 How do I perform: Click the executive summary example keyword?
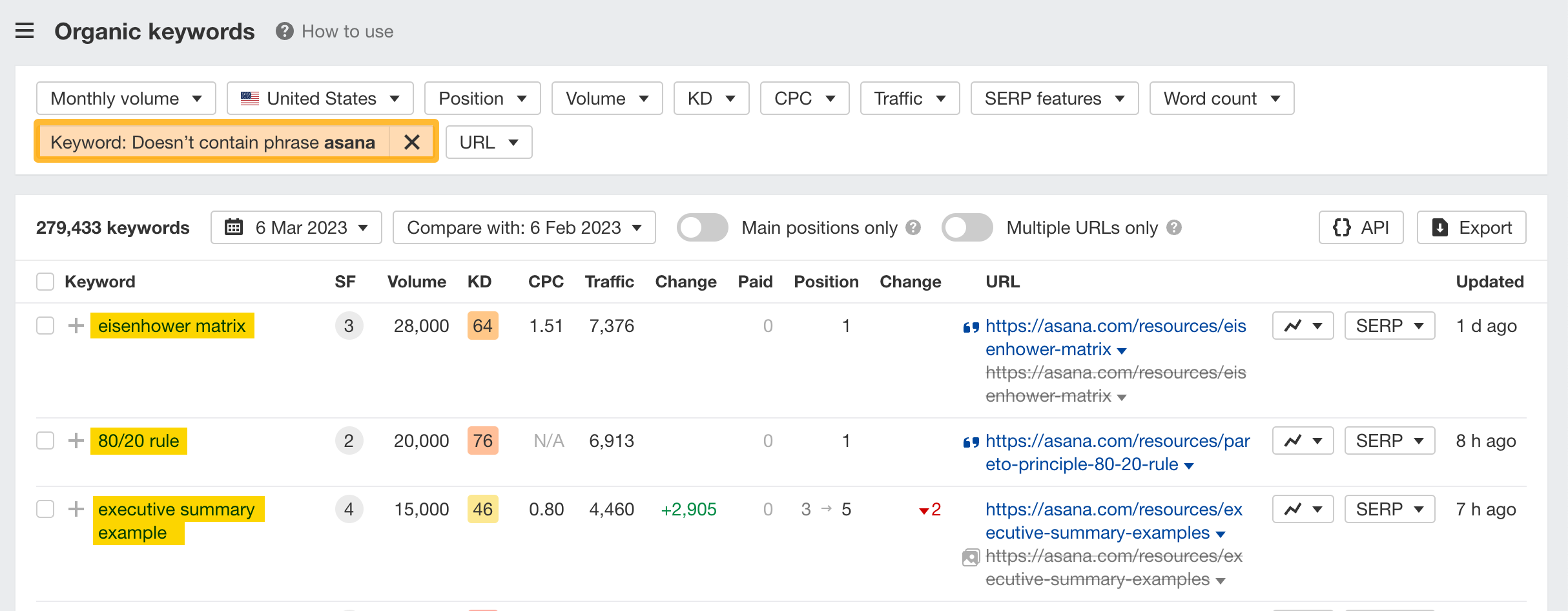(176, 521)
